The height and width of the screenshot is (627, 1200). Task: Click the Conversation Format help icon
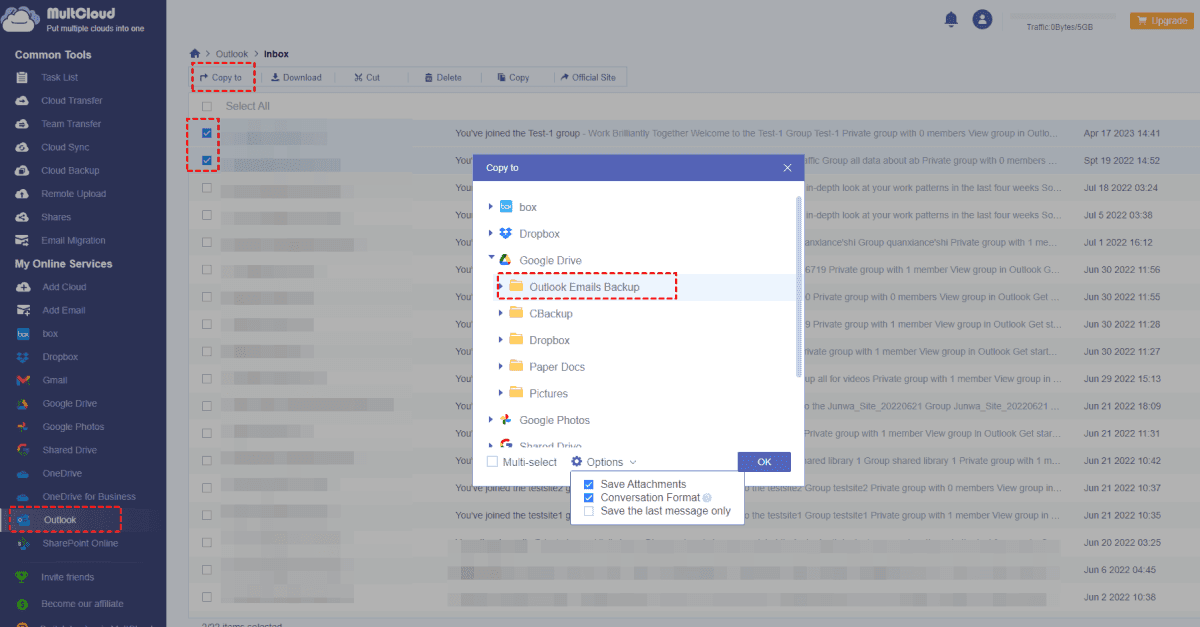pos(707,498)
